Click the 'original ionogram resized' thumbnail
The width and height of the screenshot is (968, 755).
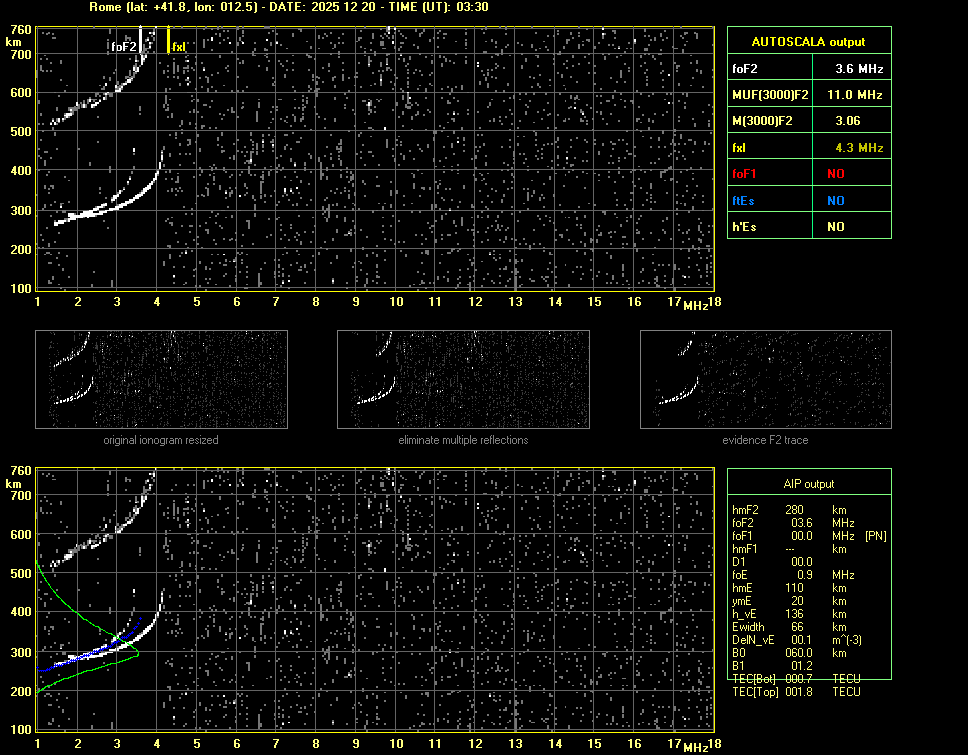(x=161, y=380)
